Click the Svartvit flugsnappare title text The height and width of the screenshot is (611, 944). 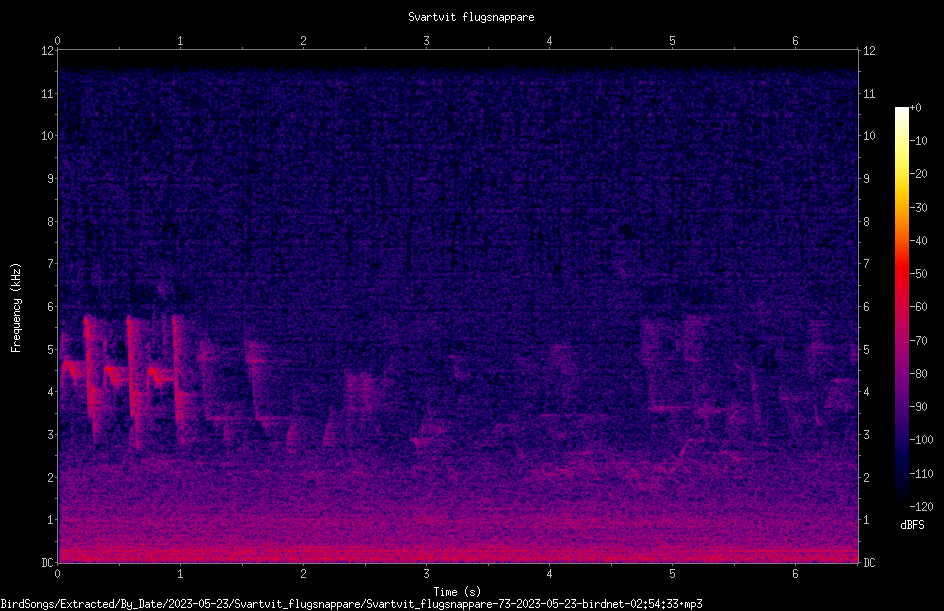[x=471, y=17]
